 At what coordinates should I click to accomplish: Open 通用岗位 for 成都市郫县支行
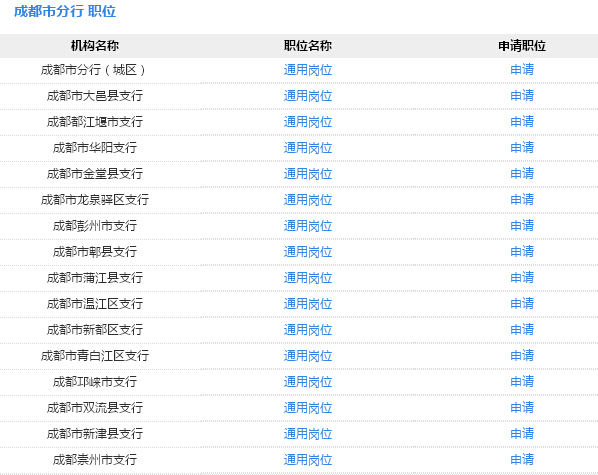[308, 251]
